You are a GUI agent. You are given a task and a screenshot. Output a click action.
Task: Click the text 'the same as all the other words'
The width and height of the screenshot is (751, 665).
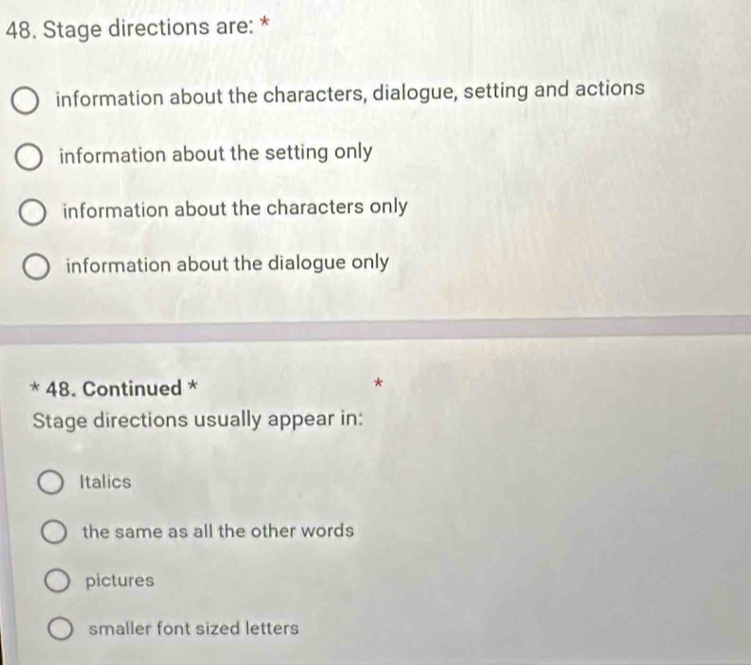[x=218, y=531]
